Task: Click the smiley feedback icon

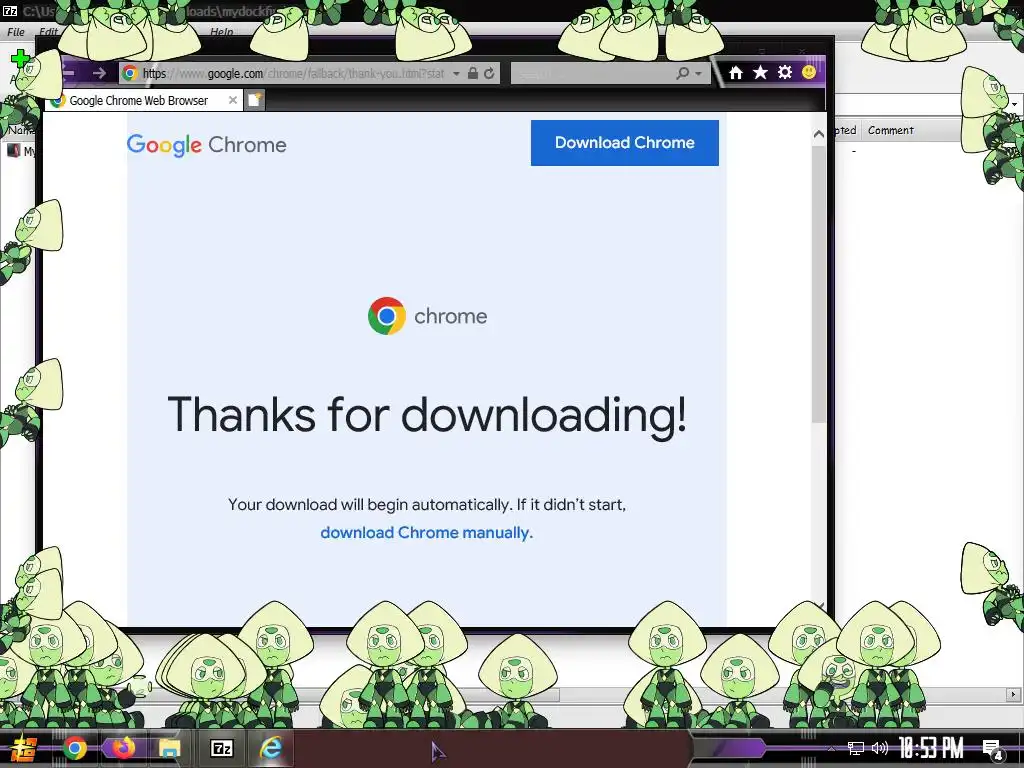Action: 808,72
